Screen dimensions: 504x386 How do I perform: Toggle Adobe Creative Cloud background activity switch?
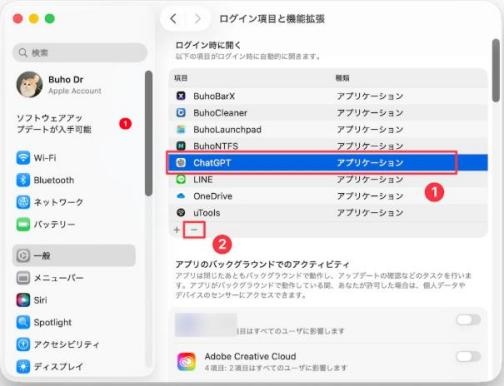468,357
